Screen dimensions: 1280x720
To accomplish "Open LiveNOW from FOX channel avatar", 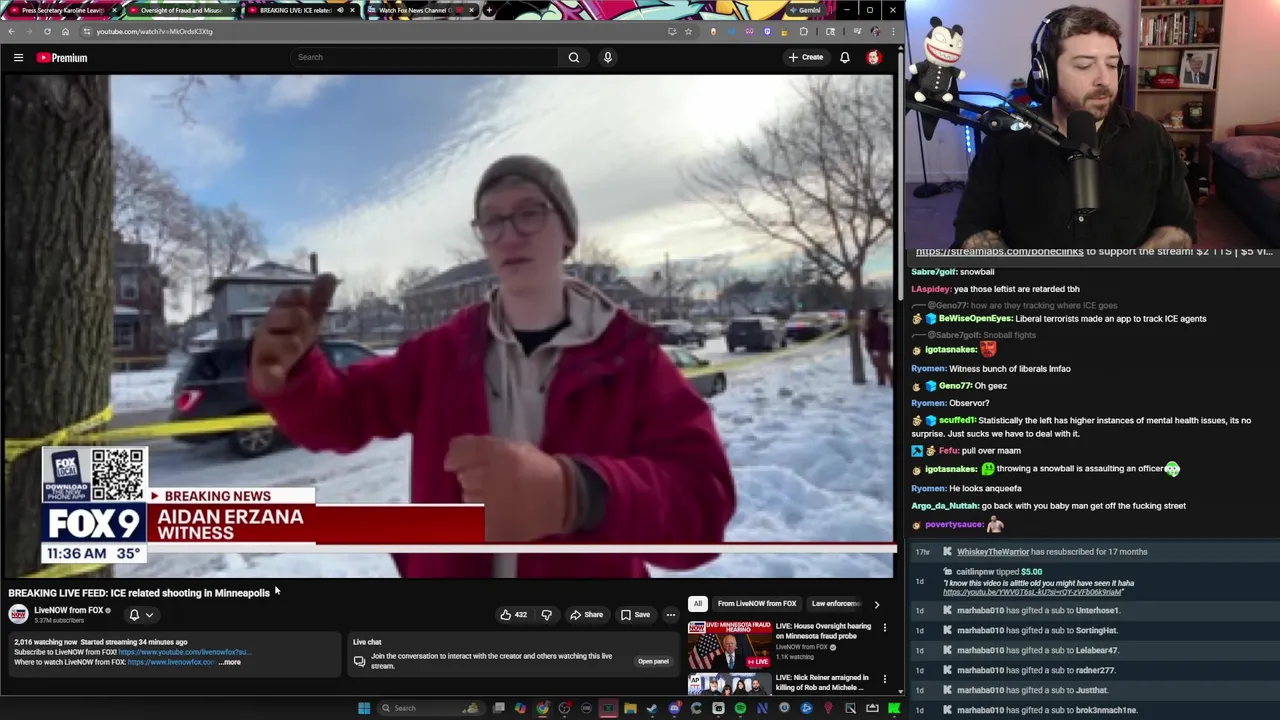I will click(18, 614).
